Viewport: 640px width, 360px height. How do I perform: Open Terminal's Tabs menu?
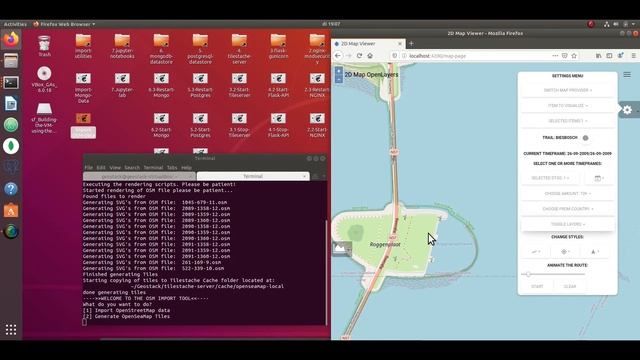coord(172,168)
